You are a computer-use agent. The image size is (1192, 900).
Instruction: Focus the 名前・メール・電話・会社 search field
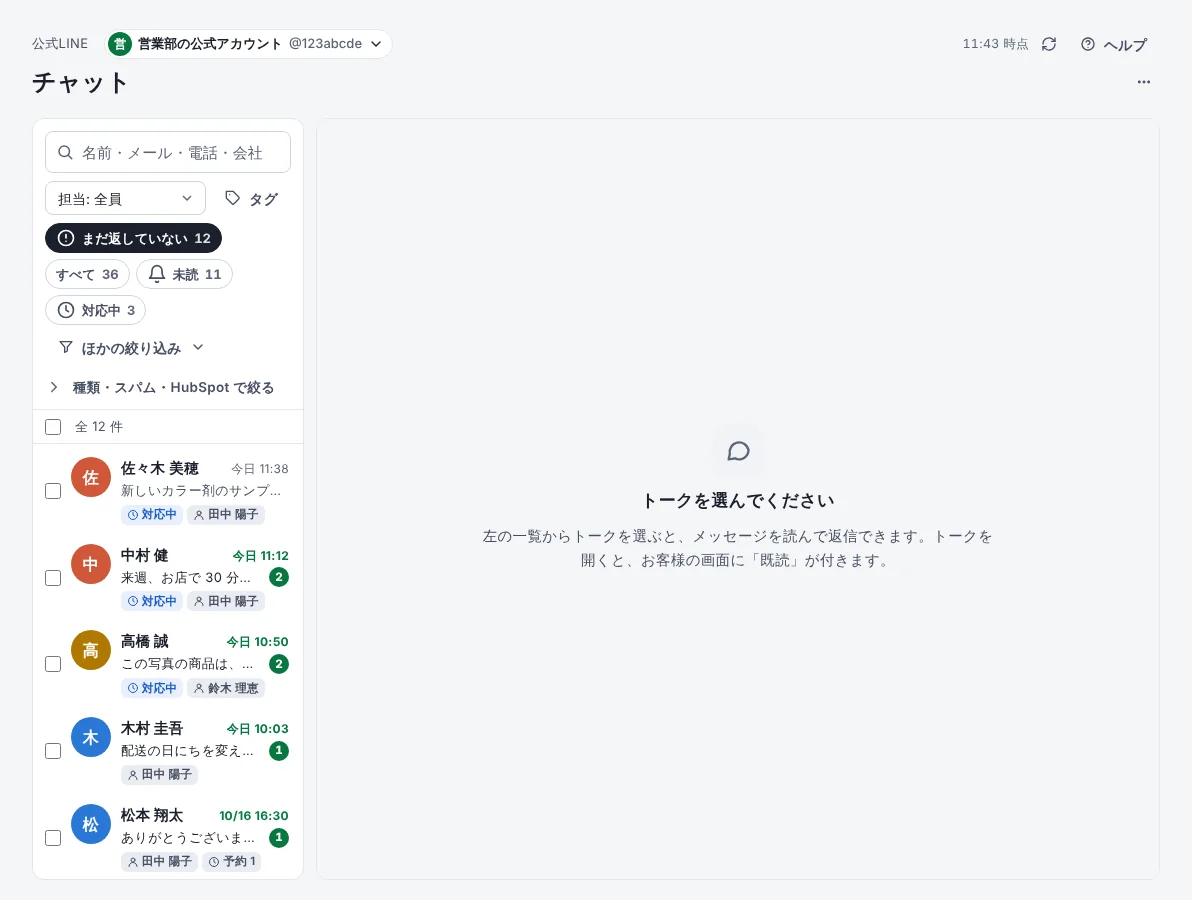point(168,152)
